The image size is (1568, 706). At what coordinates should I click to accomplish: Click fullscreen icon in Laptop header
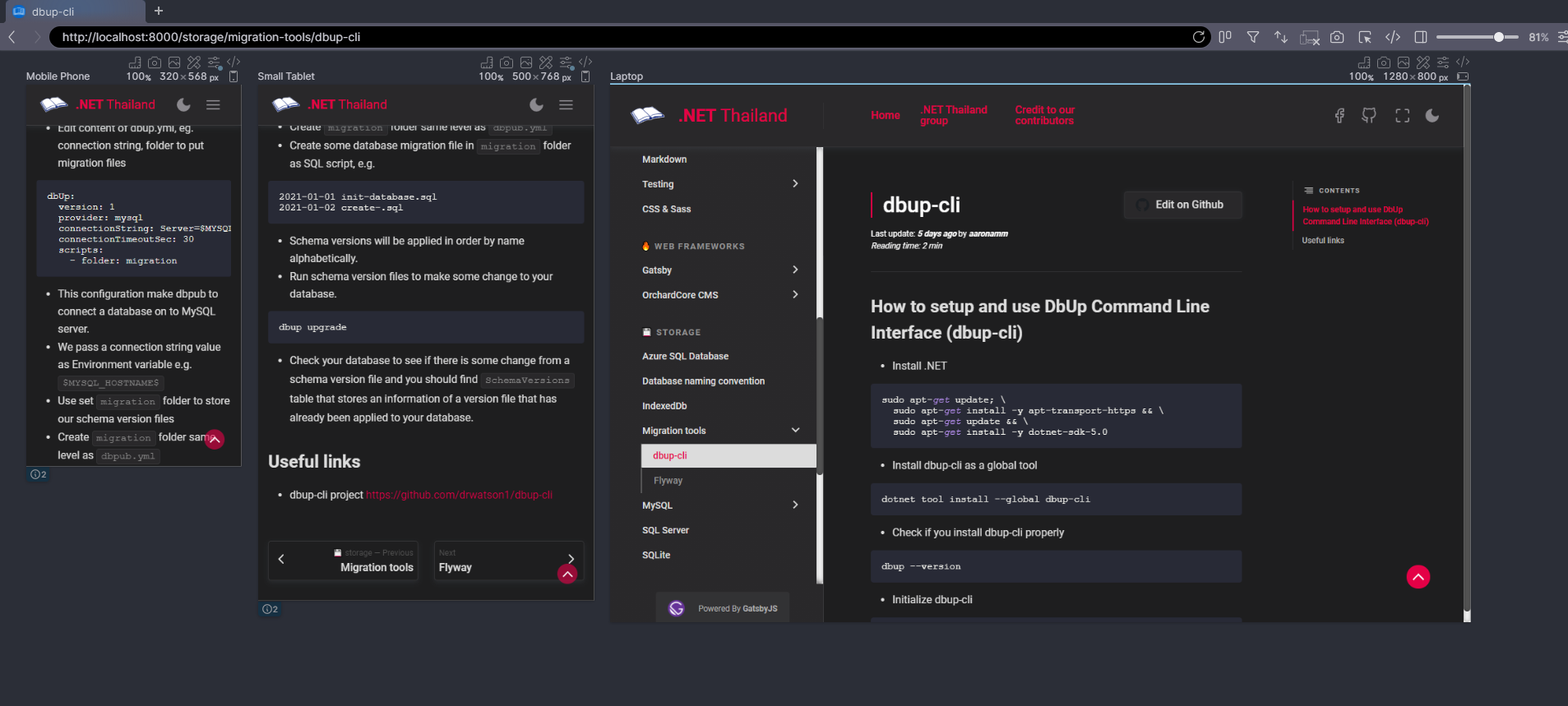coord(1403,116)
